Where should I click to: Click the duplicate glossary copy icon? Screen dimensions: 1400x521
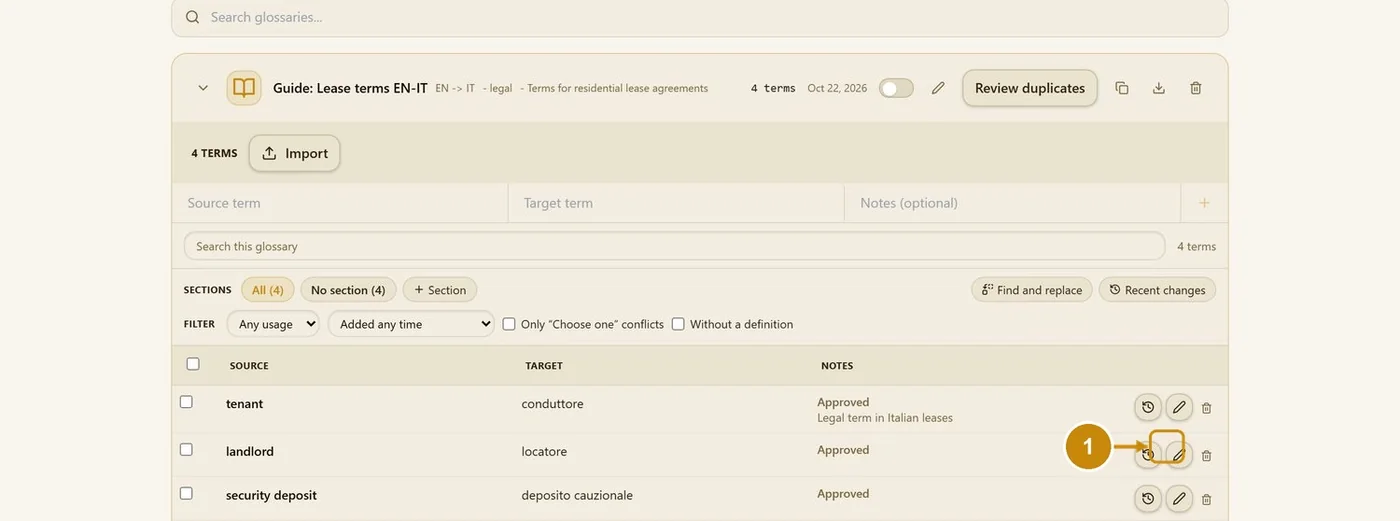1122,88
